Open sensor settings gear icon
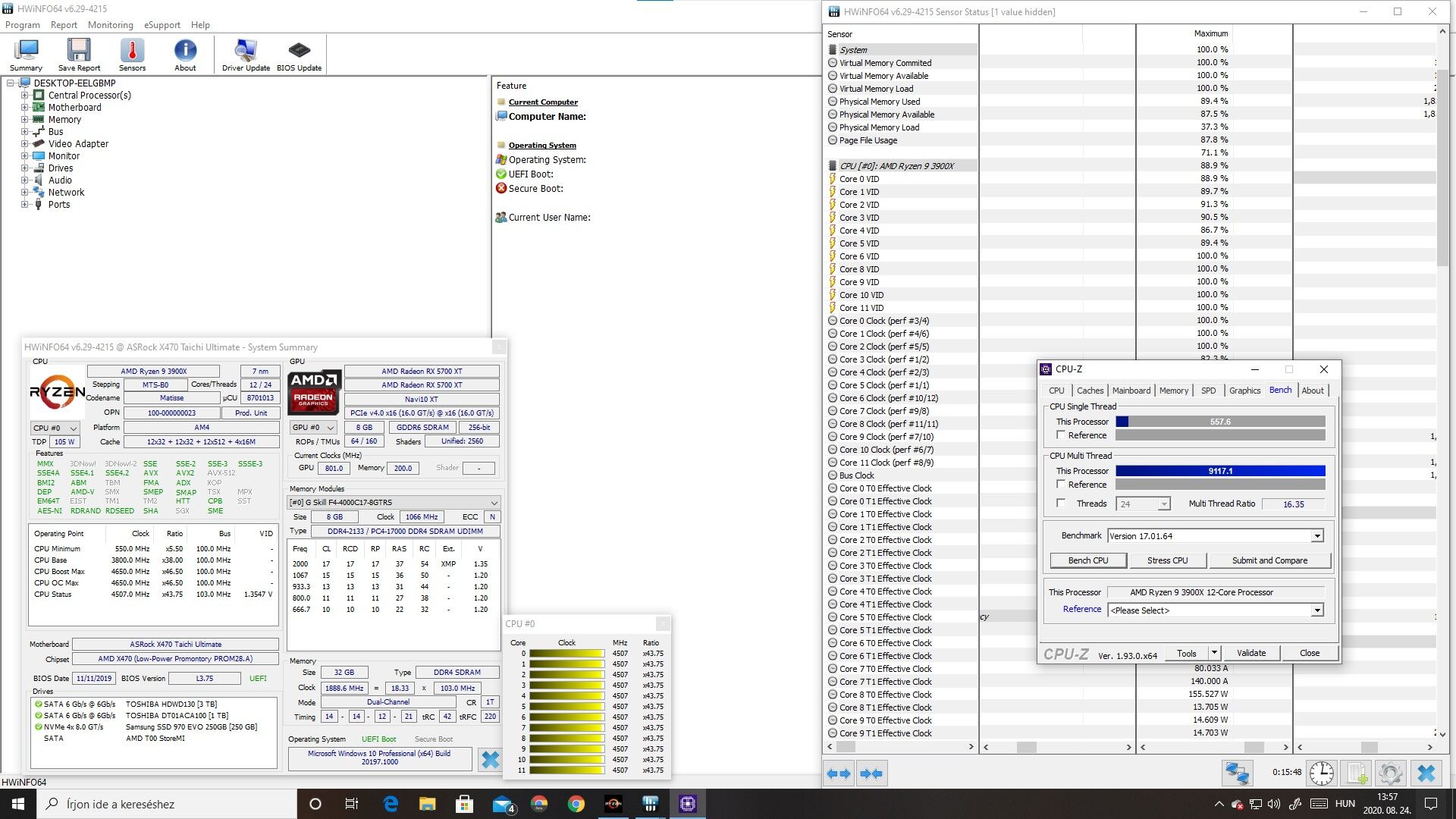 click(1390, 773)
